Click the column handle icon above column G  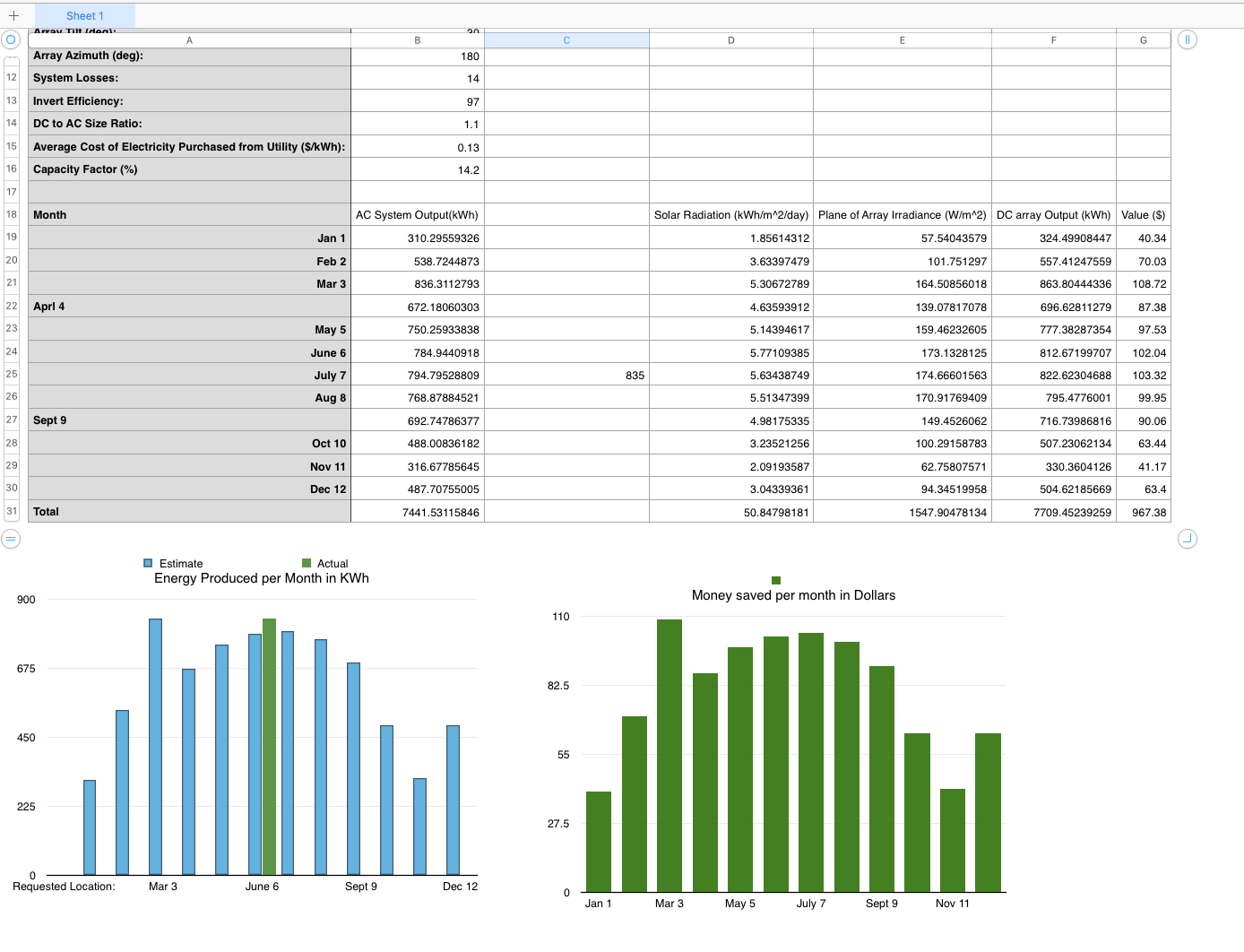pyautogui.click(x=1188, y=39)
